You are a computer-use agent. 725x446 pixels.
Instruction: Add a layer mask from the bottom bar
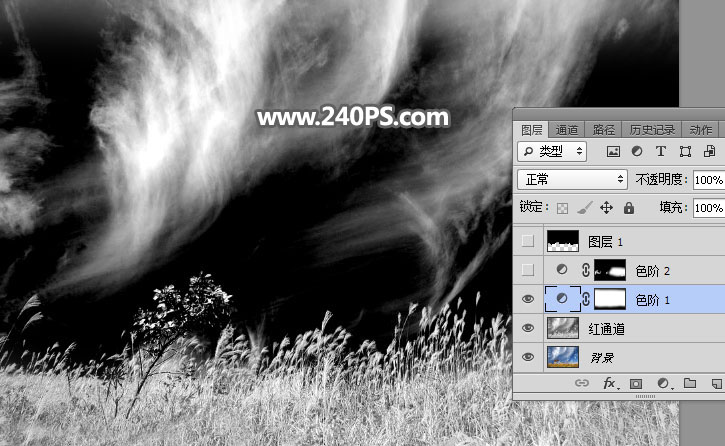click(635, 383)
